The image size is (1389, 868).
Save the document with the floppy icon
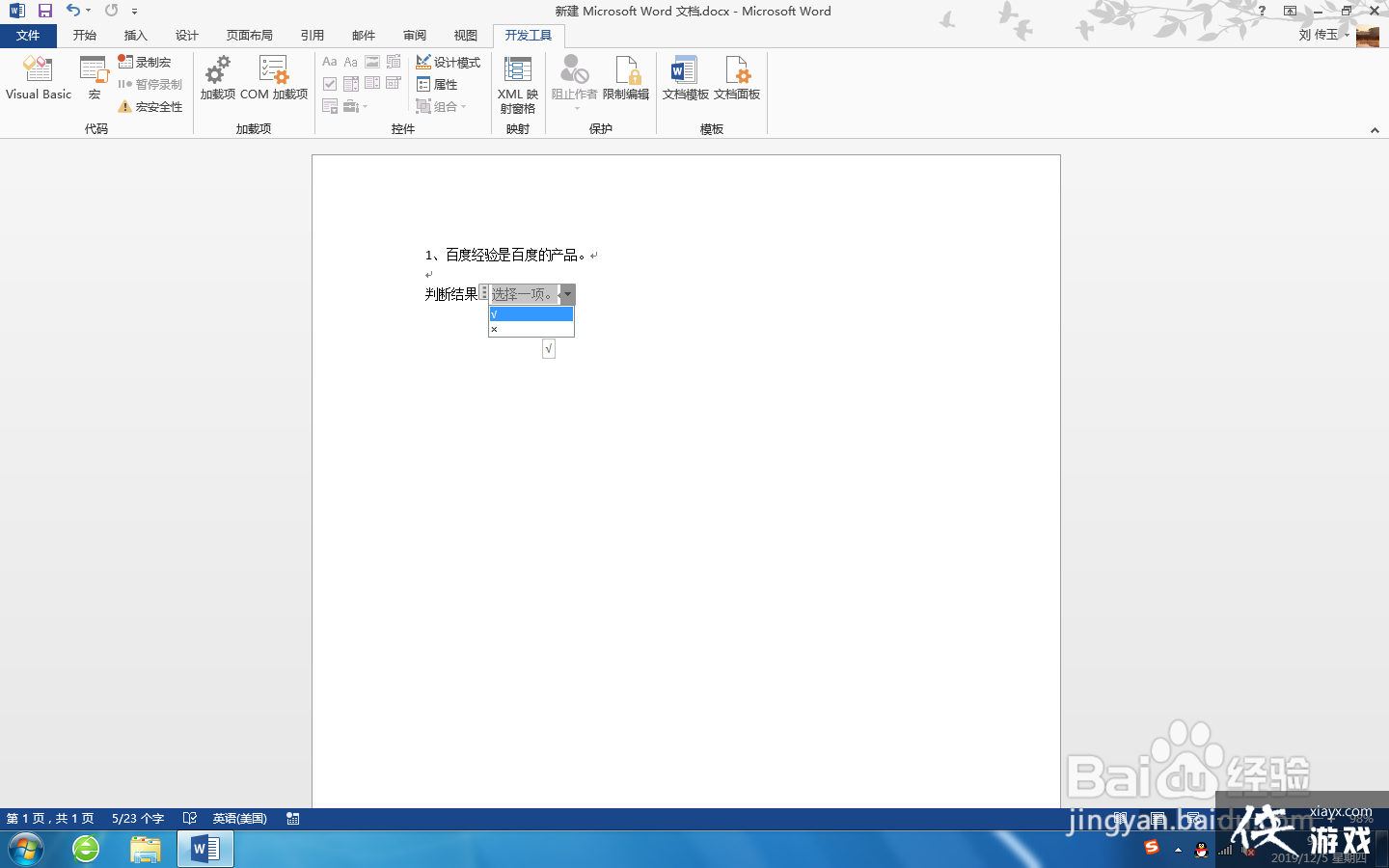44,11
